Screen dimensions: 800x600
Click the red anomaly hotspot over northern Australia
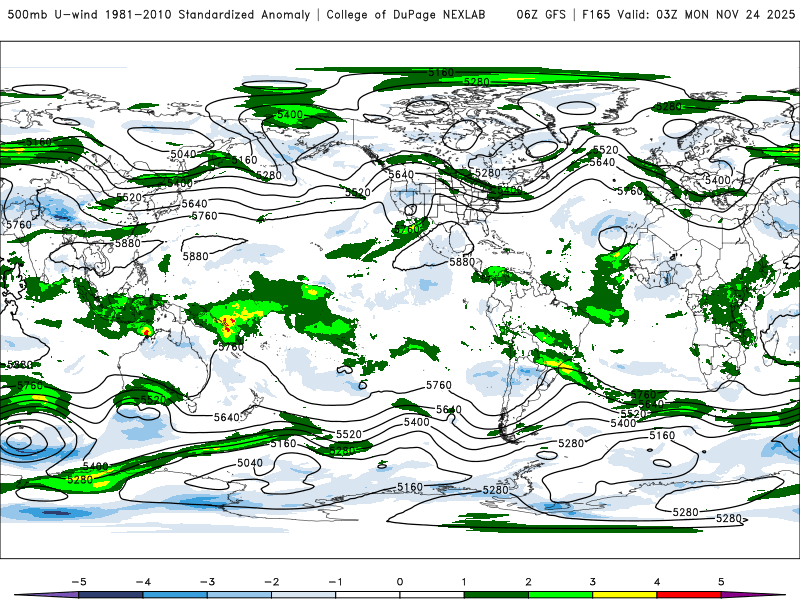click(146, 332)
